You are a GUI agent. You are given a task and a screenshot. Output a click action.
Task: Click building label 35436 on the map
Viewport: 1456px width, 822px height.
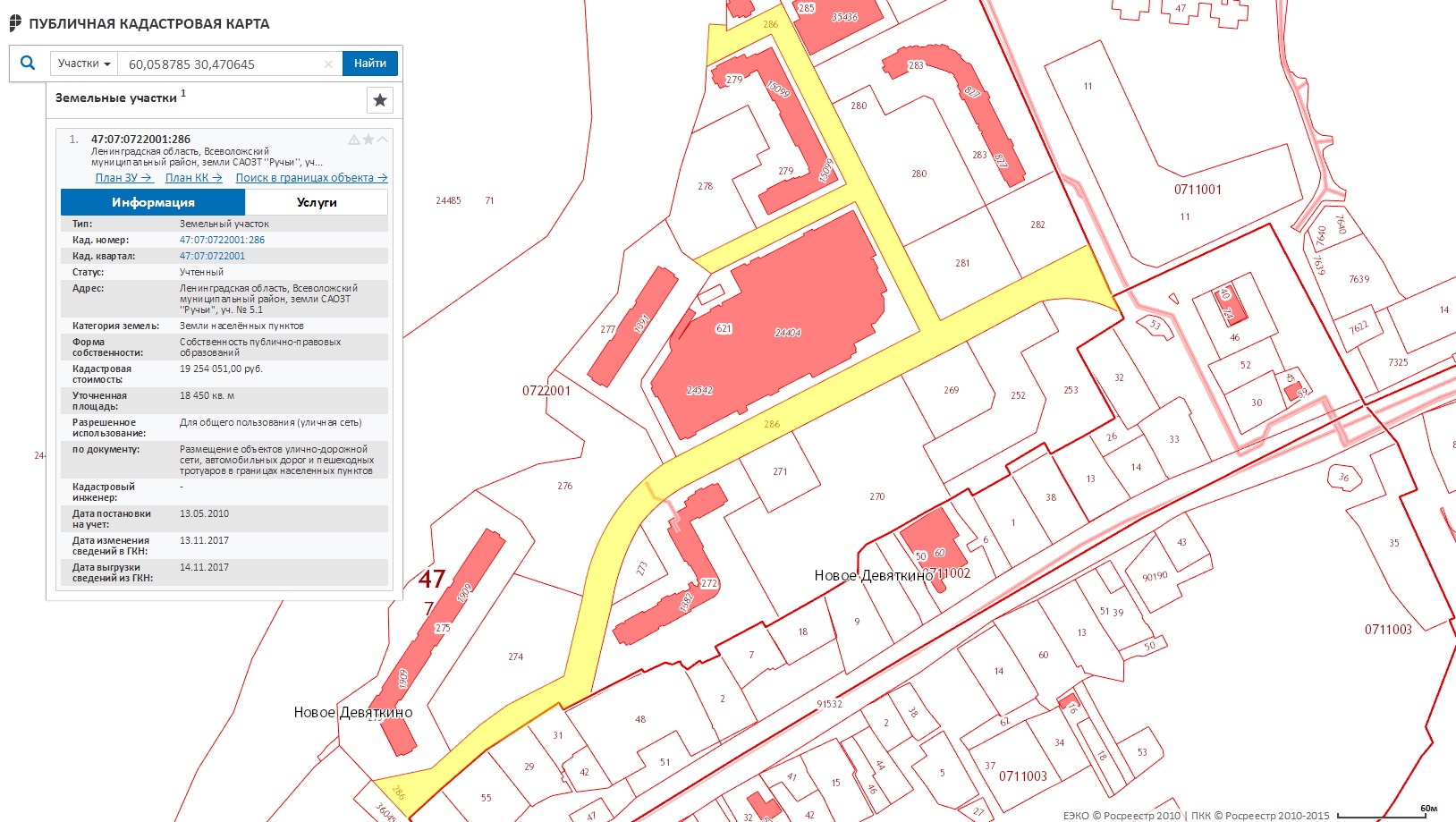pyautogui.click(x=844, y=17)
